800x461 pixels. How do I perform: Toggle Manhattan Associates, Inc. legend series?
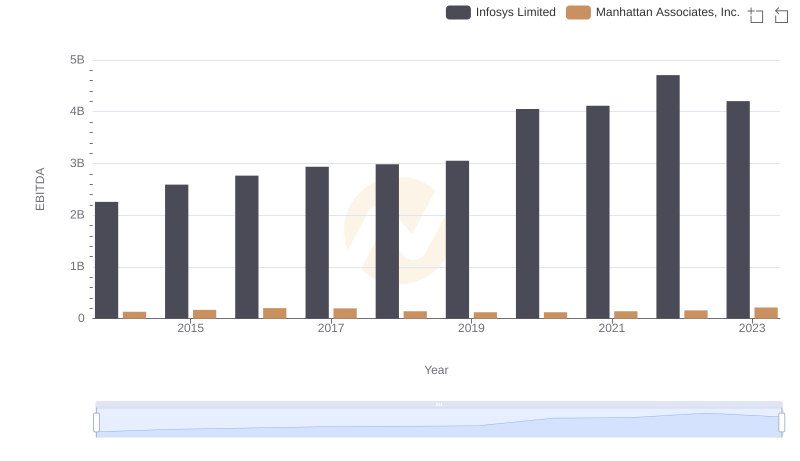coord(653,12)
